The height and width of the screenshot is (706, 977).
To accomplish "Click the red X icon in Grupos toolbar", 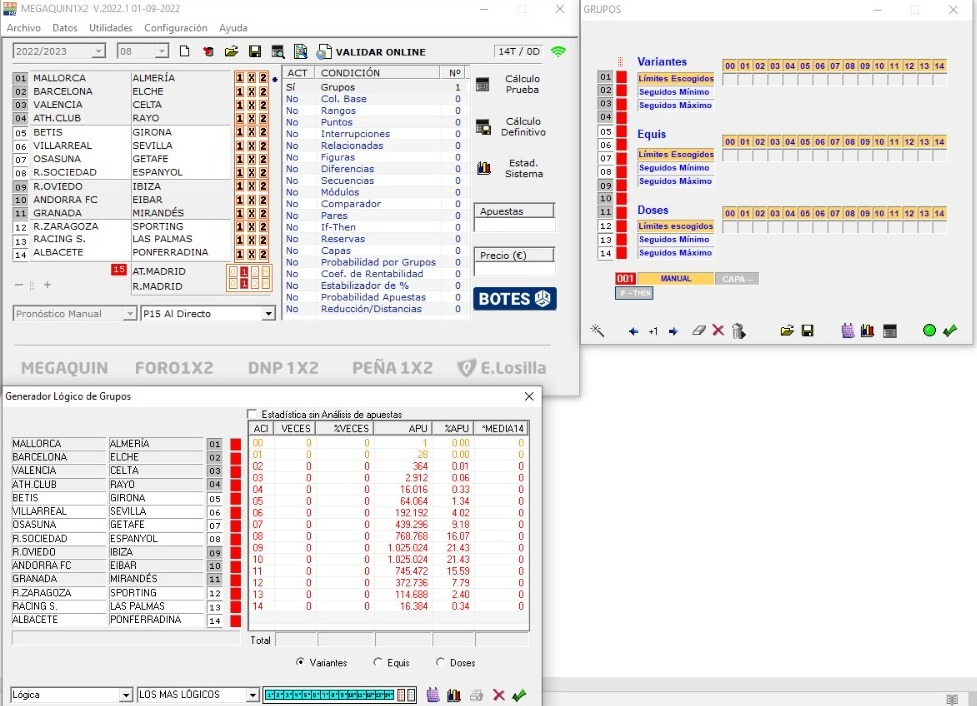I will click(718, 330).
